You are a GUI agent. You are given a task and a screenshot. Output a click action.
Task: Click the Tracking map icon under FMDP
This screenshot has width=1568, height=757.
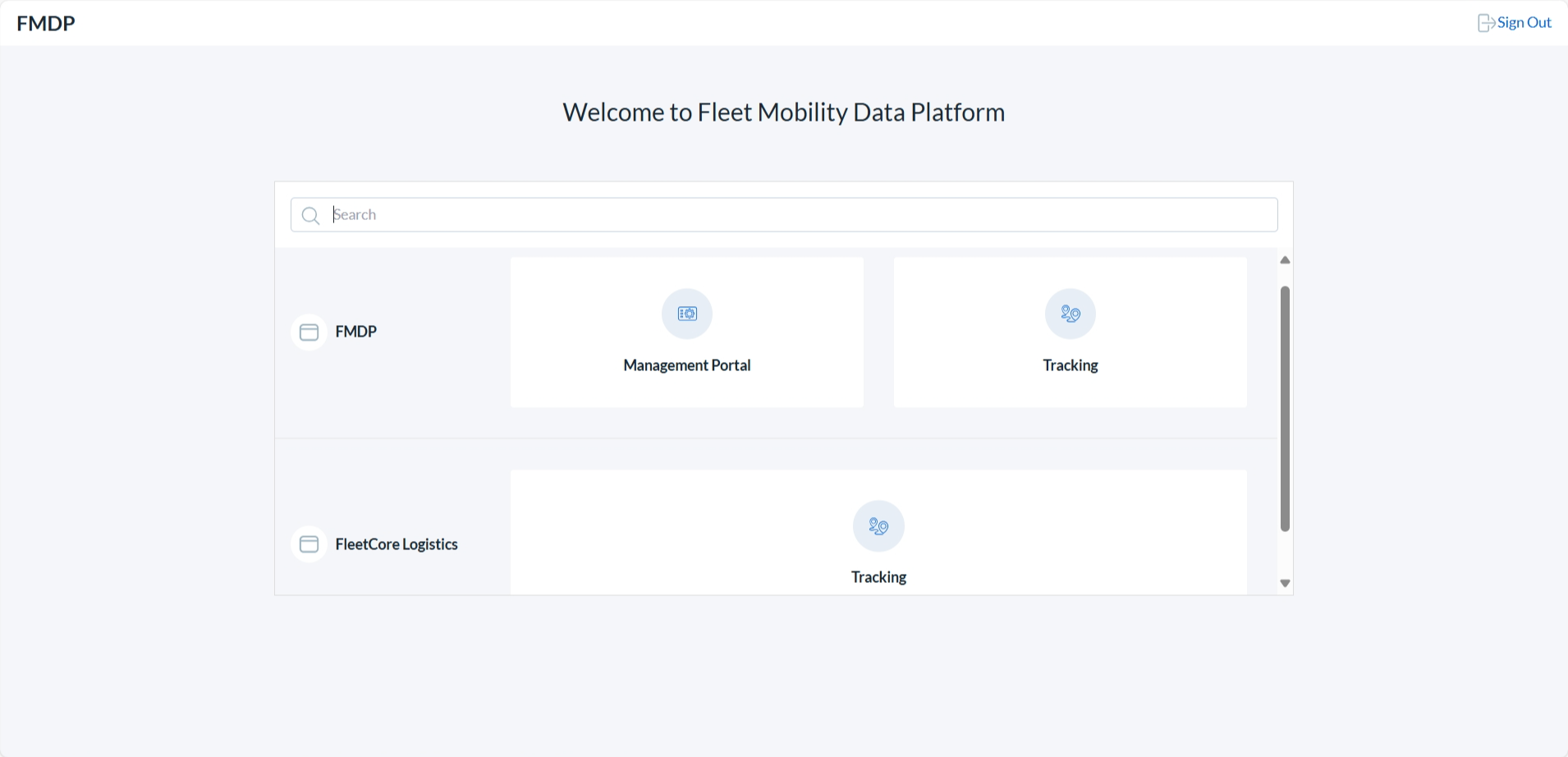point(1071,314)
